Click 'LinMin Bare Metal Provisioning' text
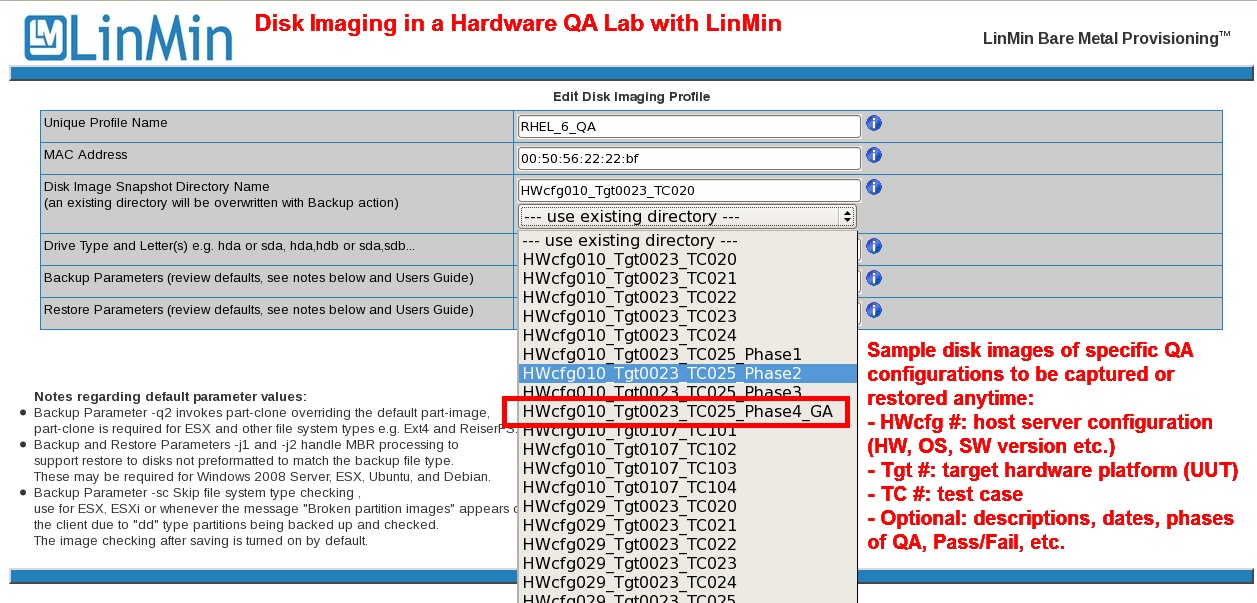This screenshot has height=603, width=1257. [x=1107, y=39]
